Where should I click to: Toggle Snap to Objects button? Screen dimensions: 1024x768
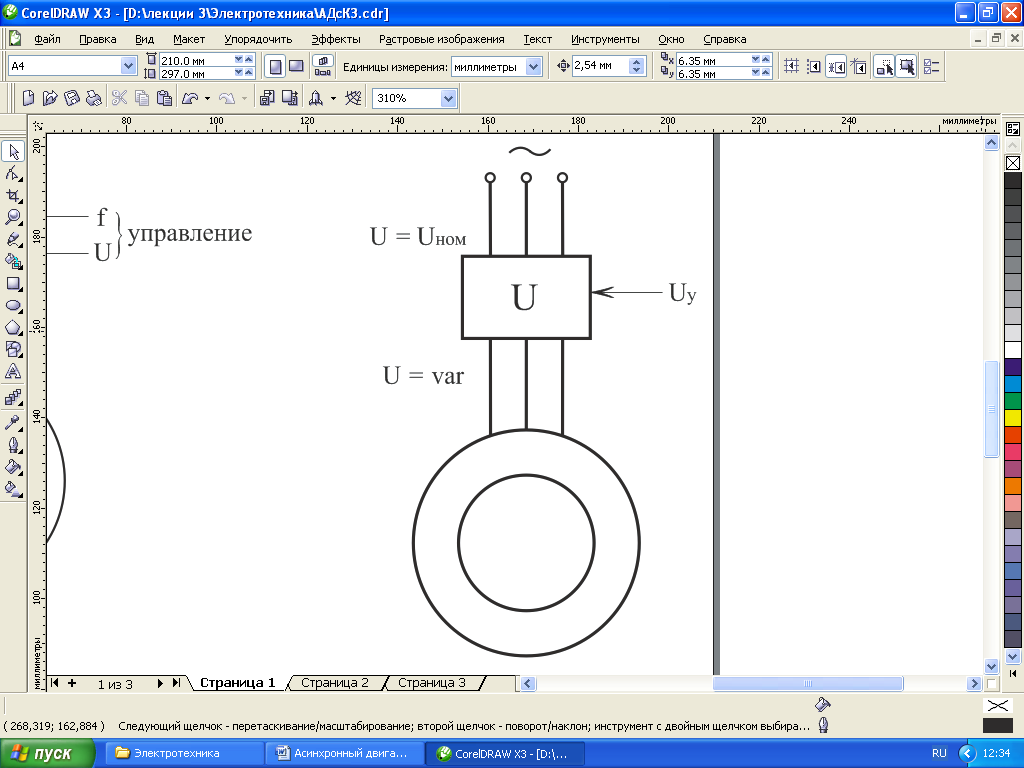coord(836,66)
